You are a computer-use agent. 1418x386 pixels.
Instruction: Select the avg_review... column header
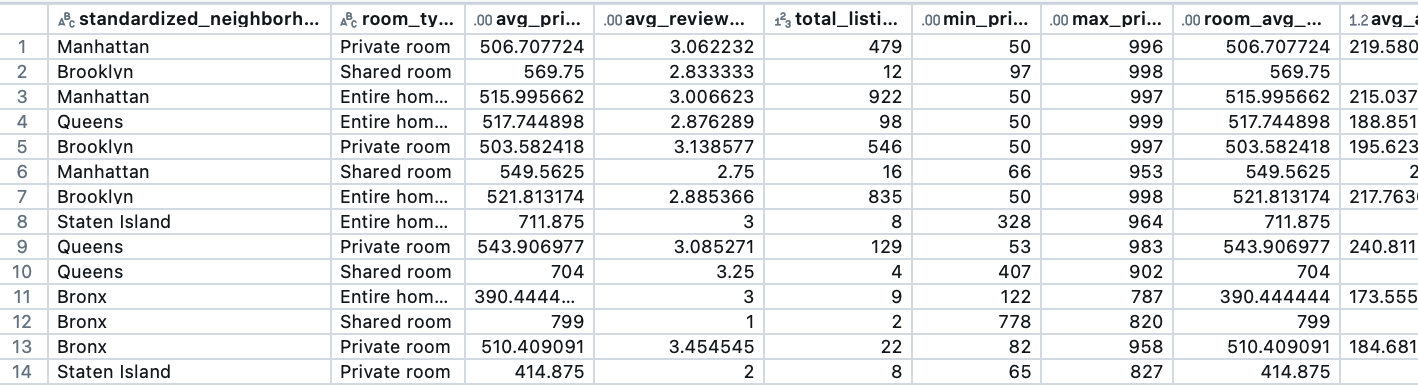[x=678, y=20]
